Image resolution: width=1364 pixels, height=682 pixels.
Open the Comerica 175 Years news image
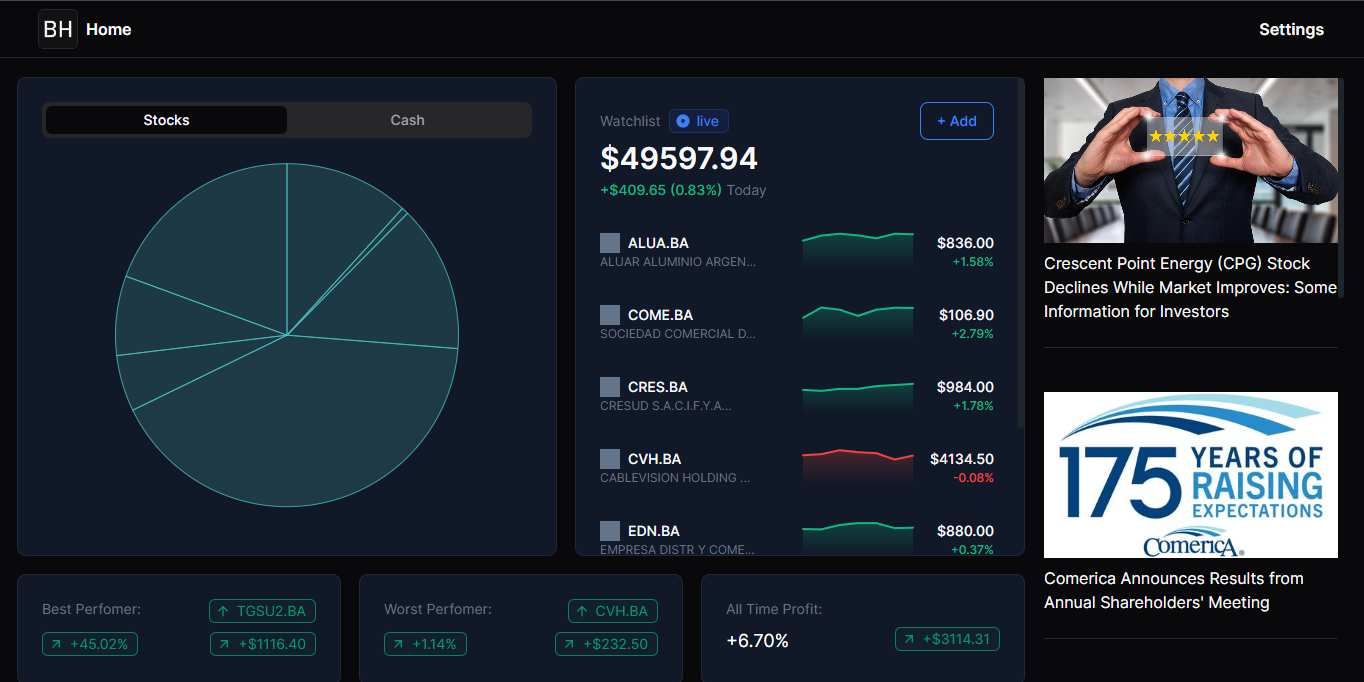1191,475
